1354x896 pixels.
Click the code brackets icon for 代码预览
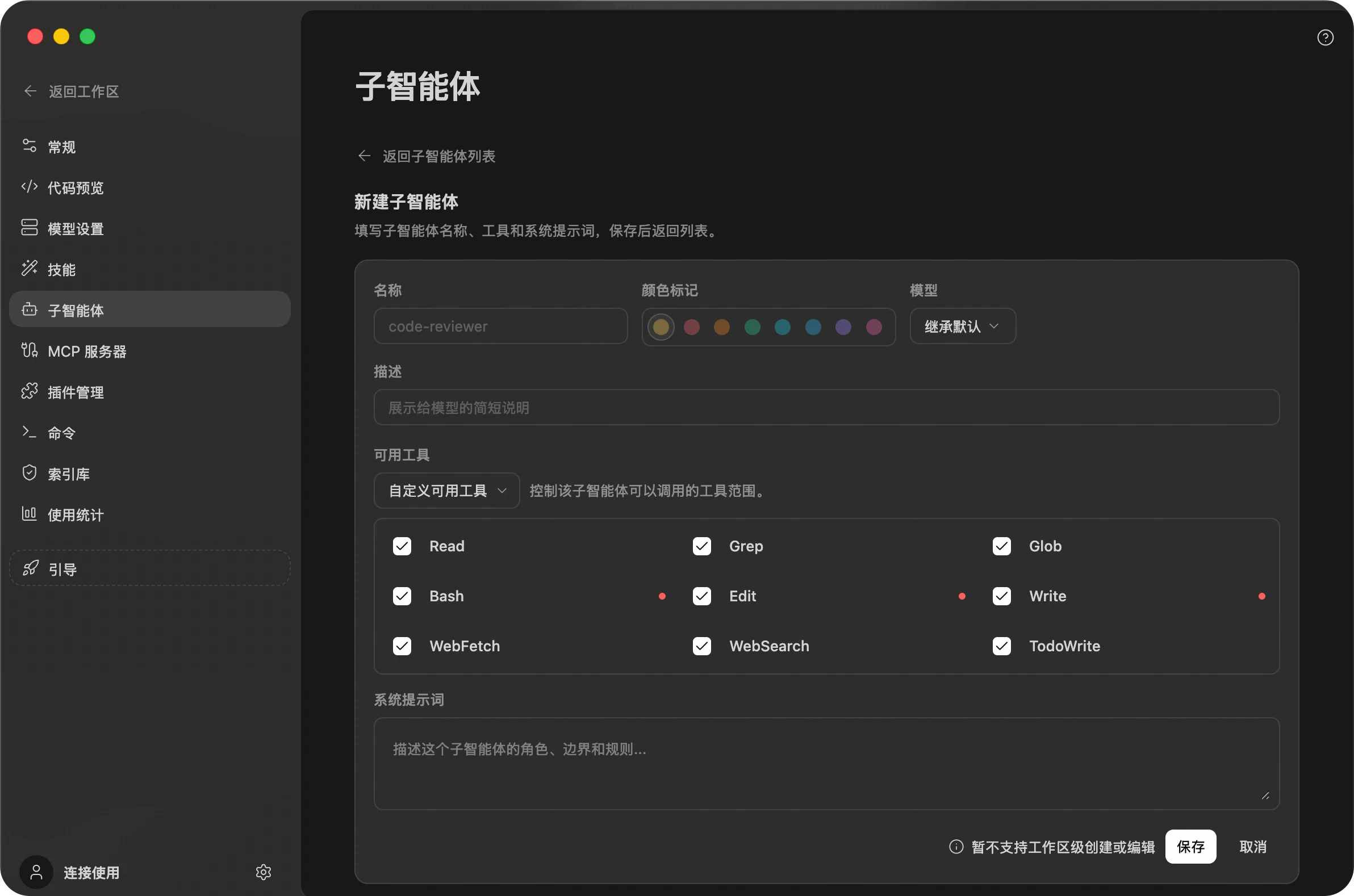(29, 187)
